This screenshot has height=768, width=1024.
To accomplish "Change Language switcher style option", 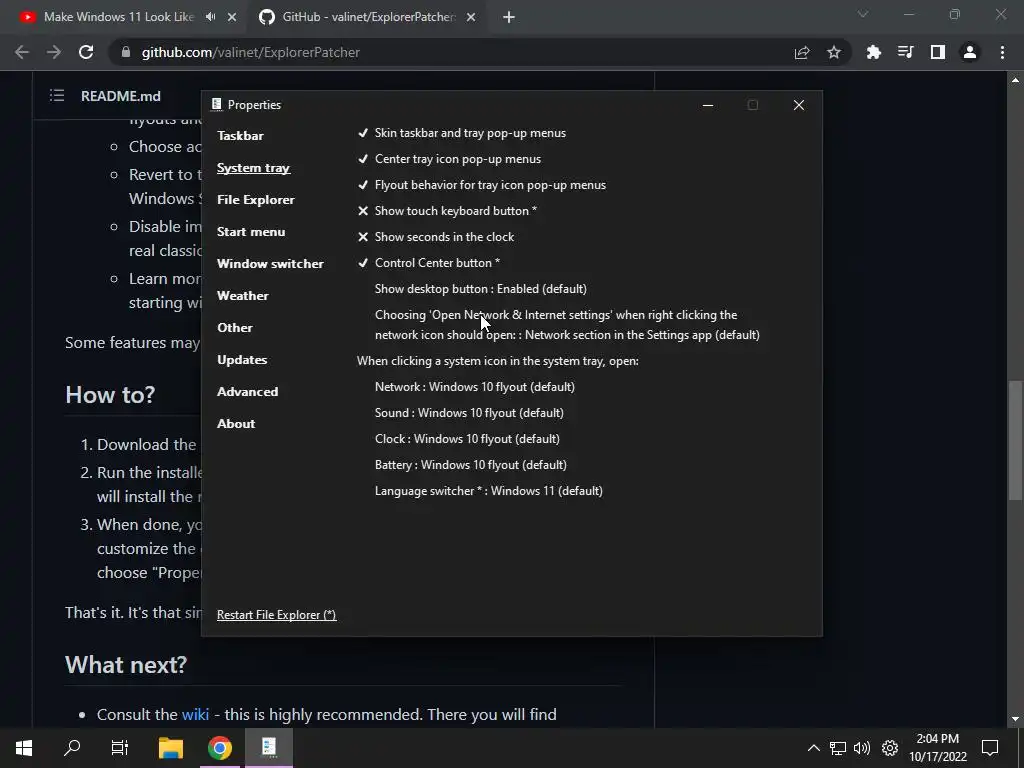I will pyautogui.click(x=488, y=491).
